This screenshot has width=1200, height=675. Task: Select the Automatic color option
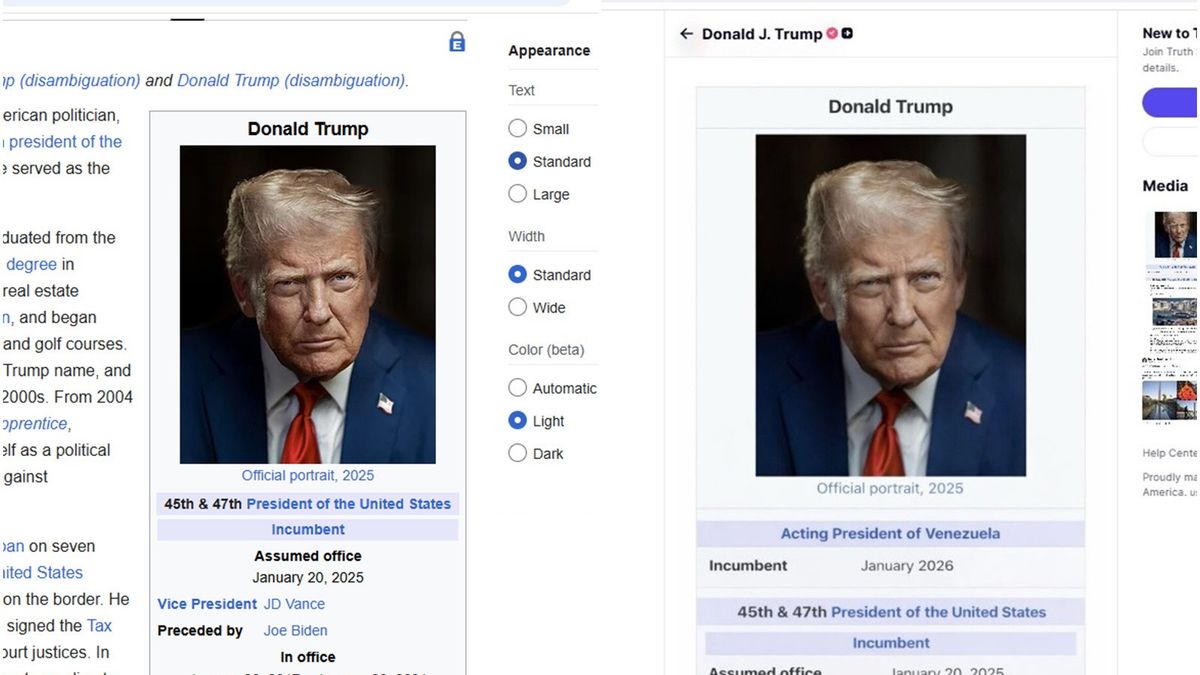[x=517, y=388]
